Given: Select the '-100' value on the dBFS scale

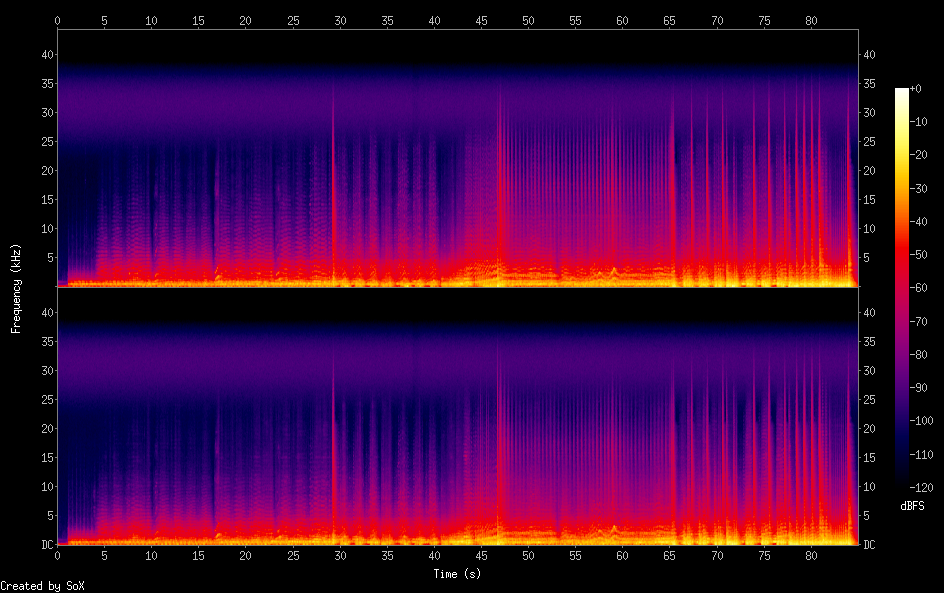Looking at the screenshot, I should [922, 421].
